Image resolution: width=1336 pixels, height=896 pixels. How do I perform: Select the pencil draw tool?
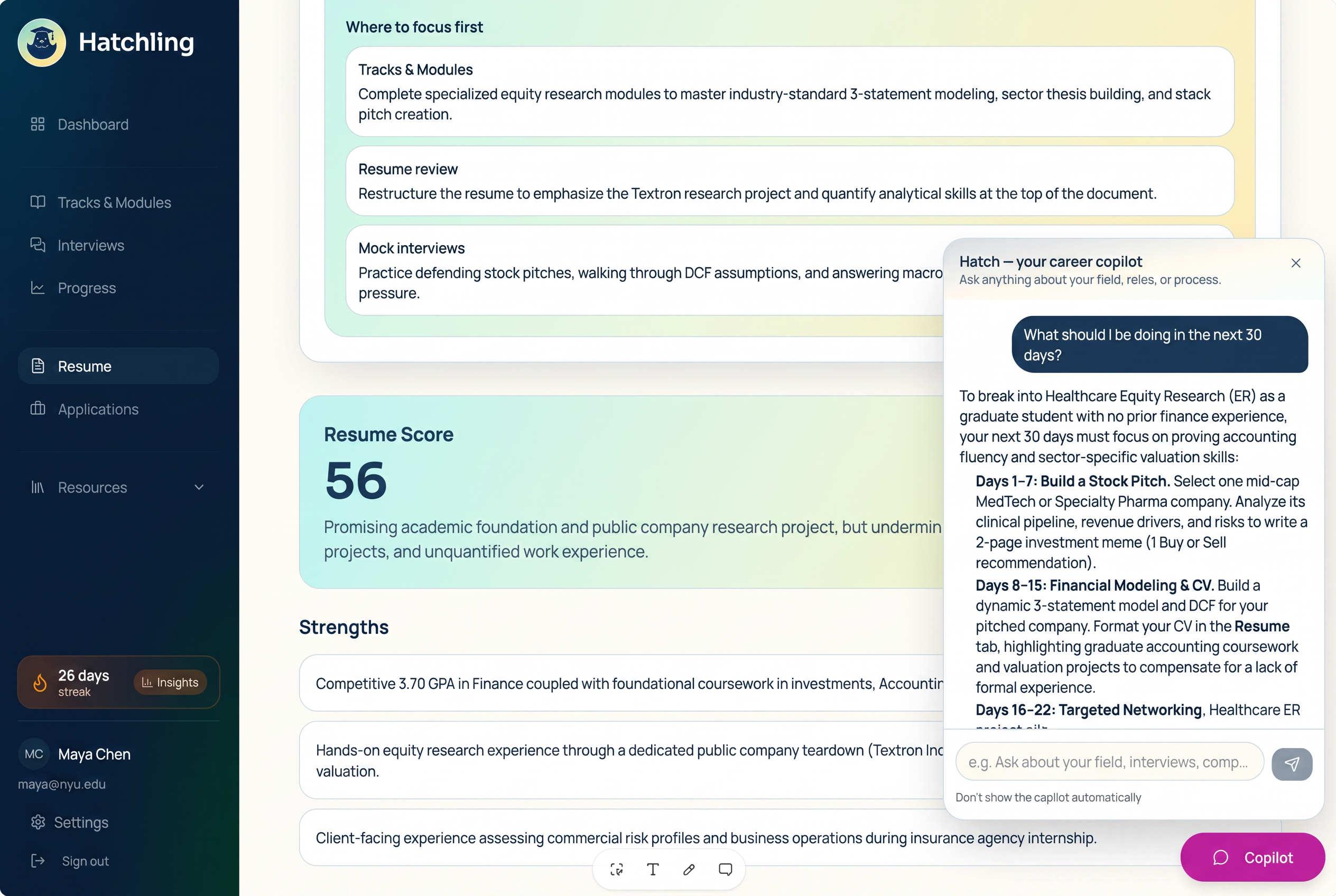(689, 870)
